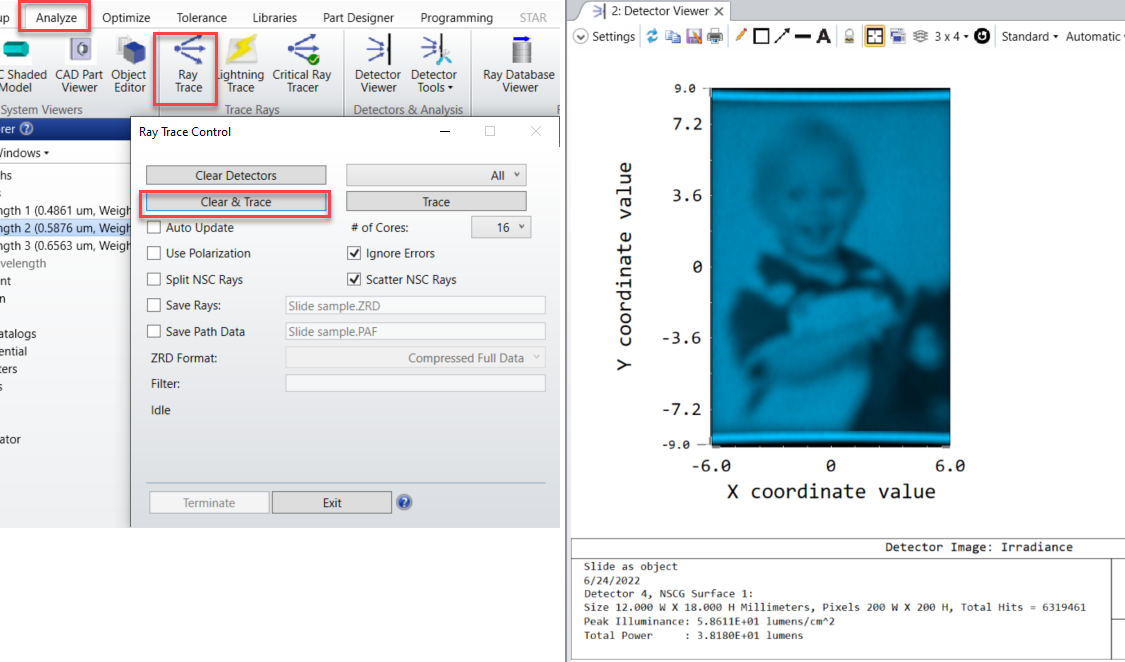1125x662 pixels.
Task: Click the Settings label in Detector Viewer
Action: point(613,36)
